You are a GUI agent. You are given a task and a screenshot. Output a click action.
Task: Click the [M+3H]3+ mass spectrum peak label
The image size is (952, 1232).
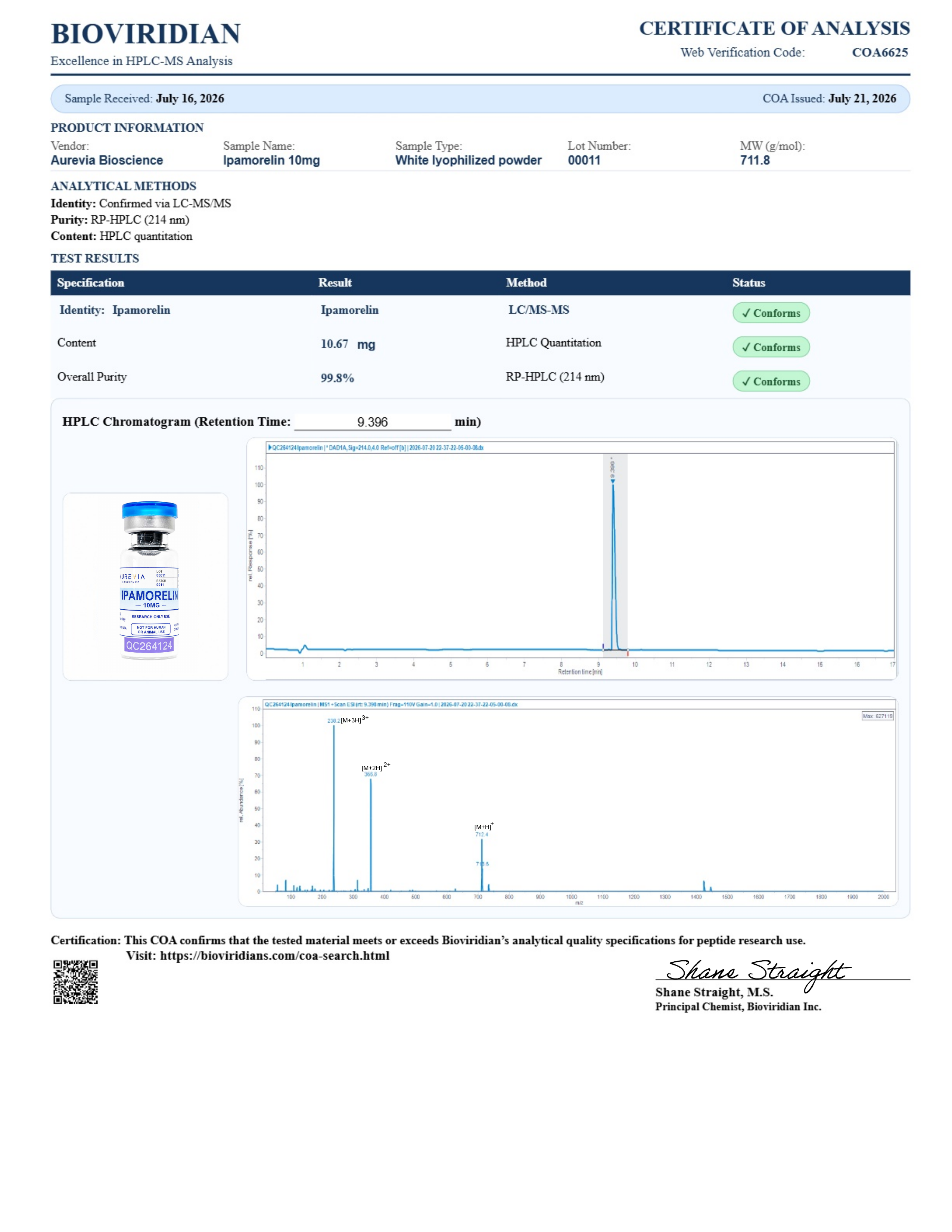(354, 720)
